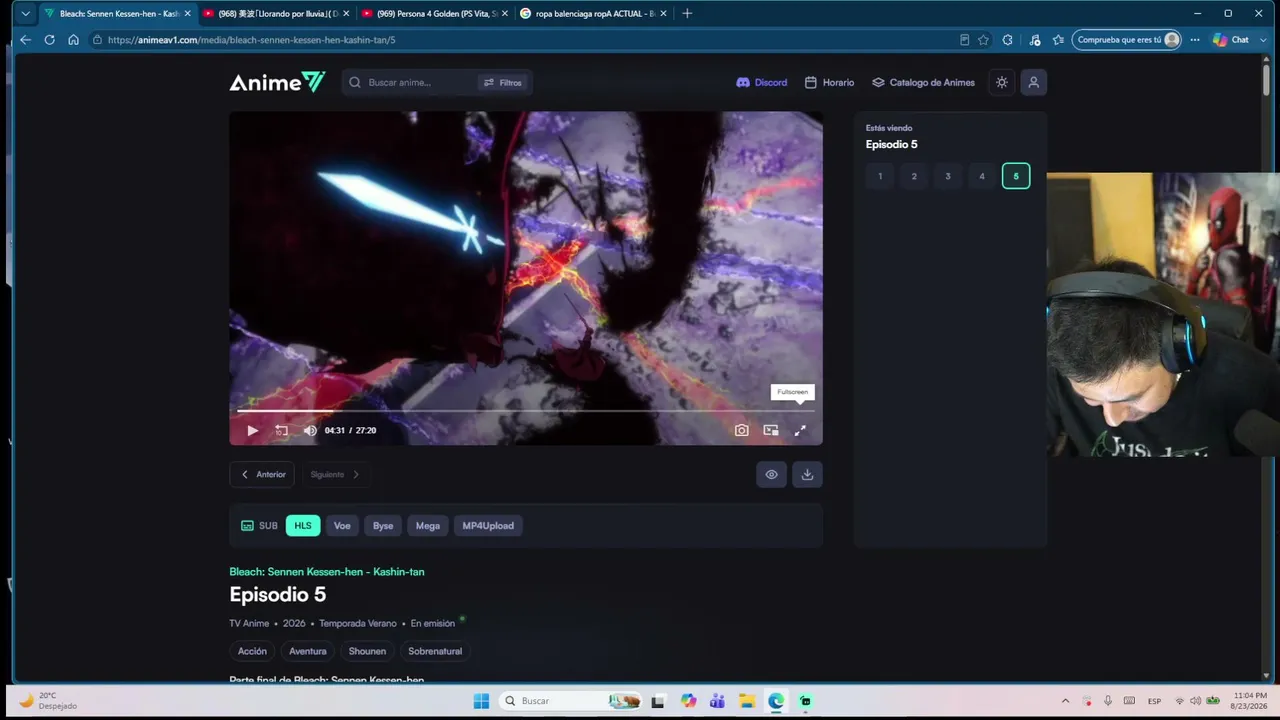Viewport: 1280px width, 720px height.
Task: Open a new browser tab
Action: [x=687, y=14]
